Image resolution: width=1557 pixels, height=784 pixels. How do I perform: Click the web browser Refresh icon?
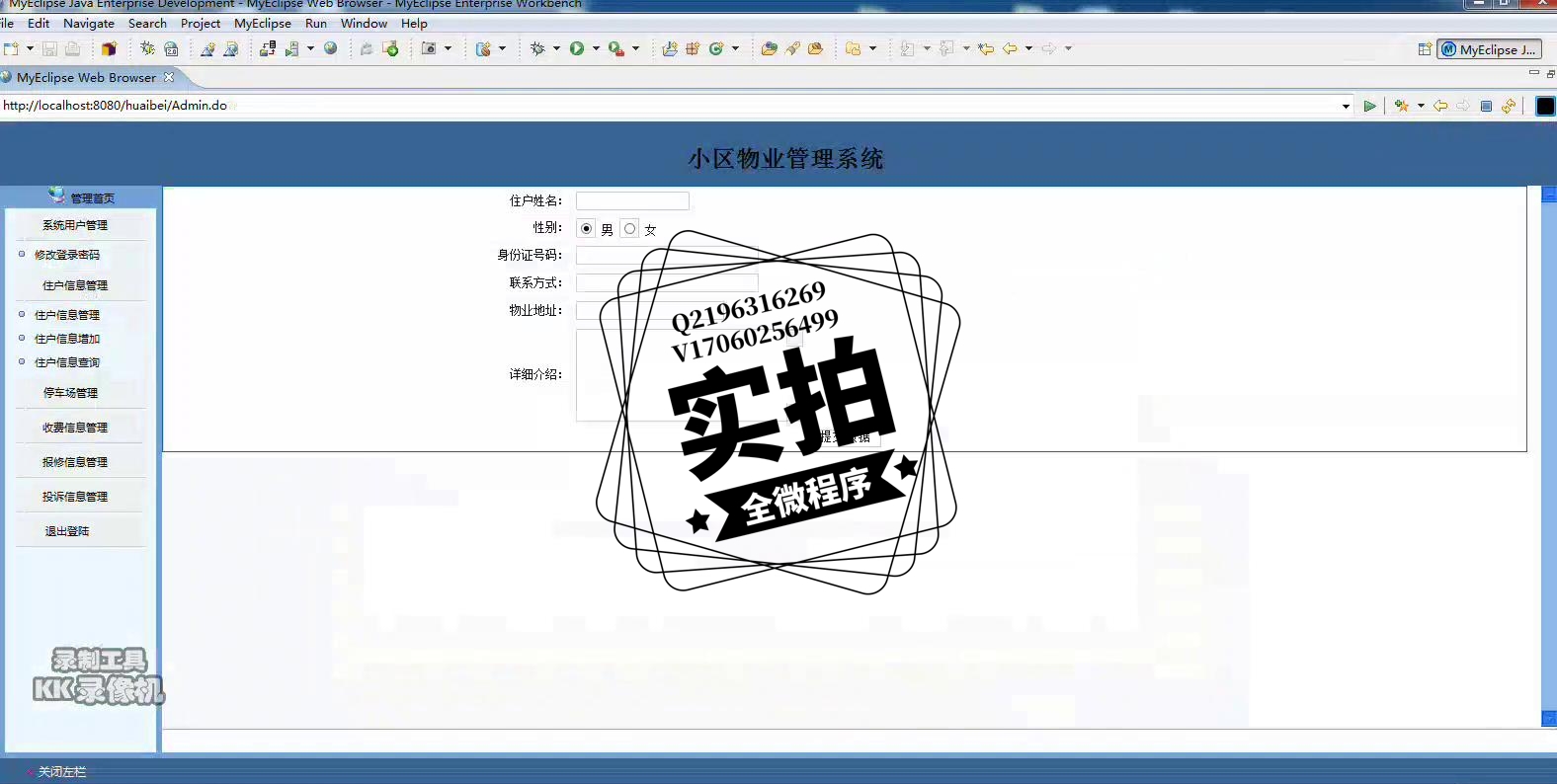[x=1509, y=106]
